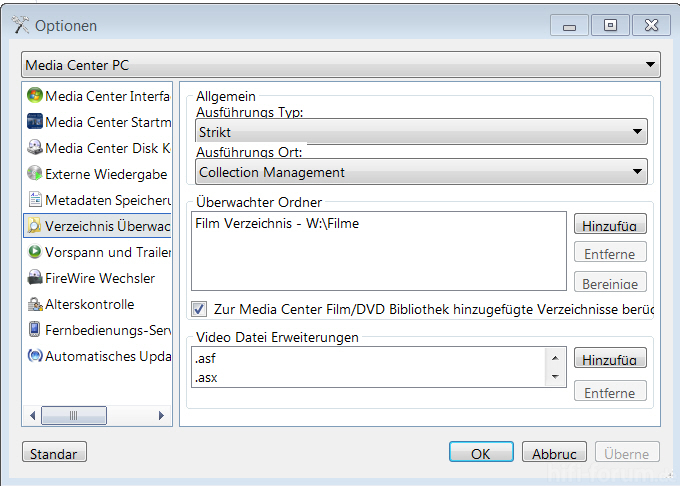This screenshot has width=680, height=486.
Task: Open the Collection Management Ausführungs Ort dropdown
Action: [x=421, y=172]
